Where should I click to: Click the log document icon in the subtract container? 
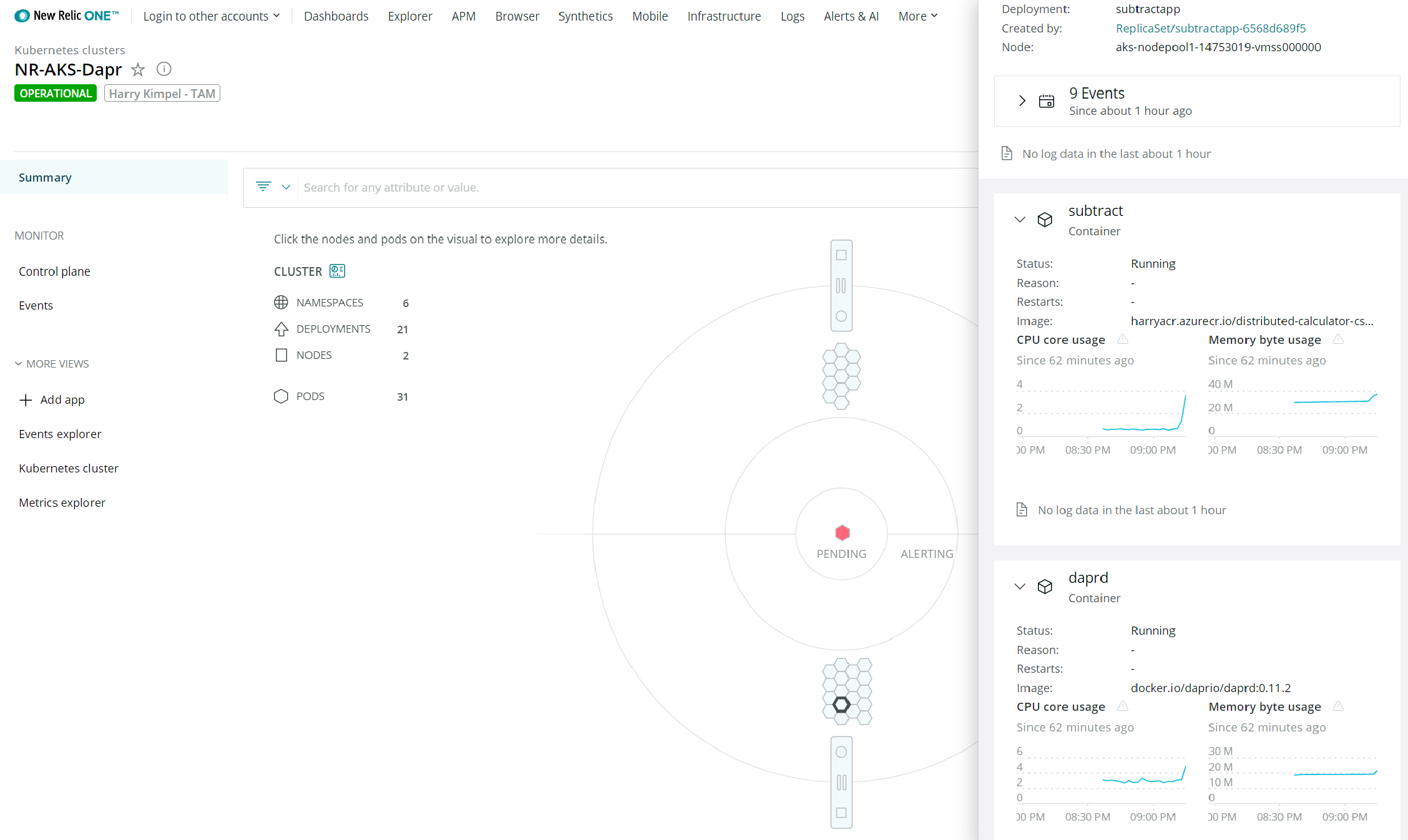(1022, 510)
